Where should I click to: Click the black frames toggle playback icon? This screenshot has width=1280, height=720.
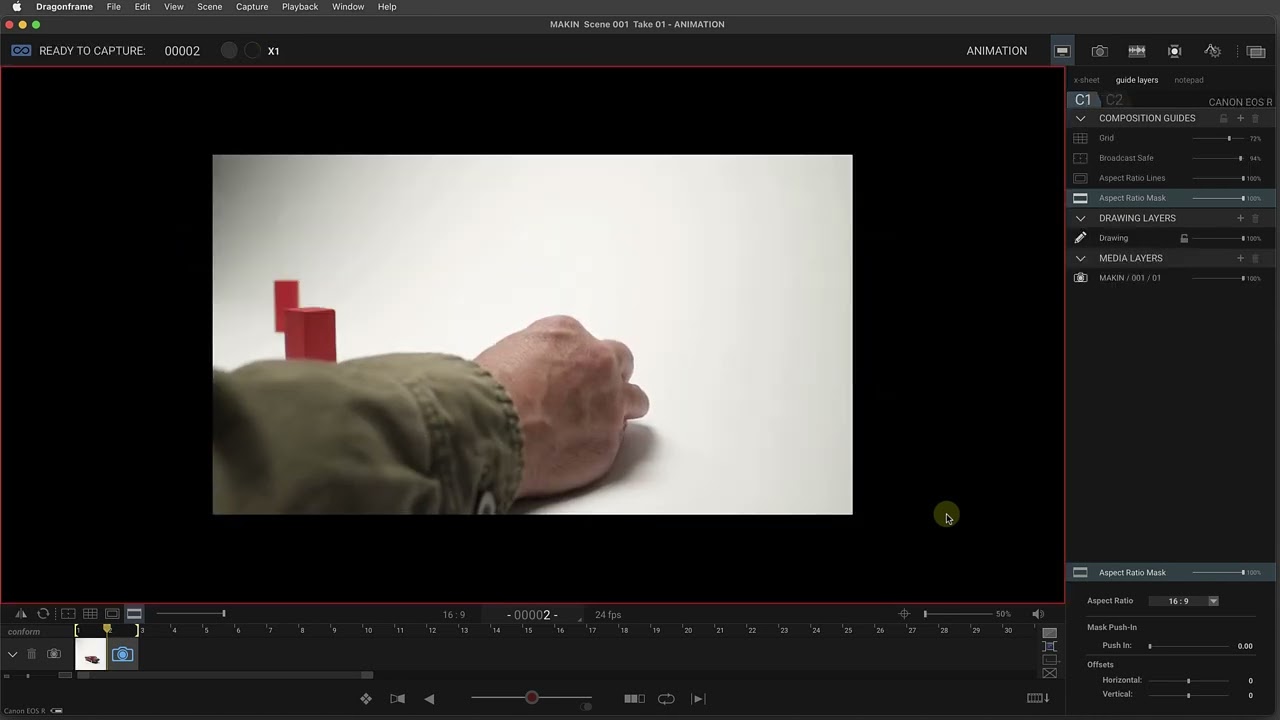(397, 699)
